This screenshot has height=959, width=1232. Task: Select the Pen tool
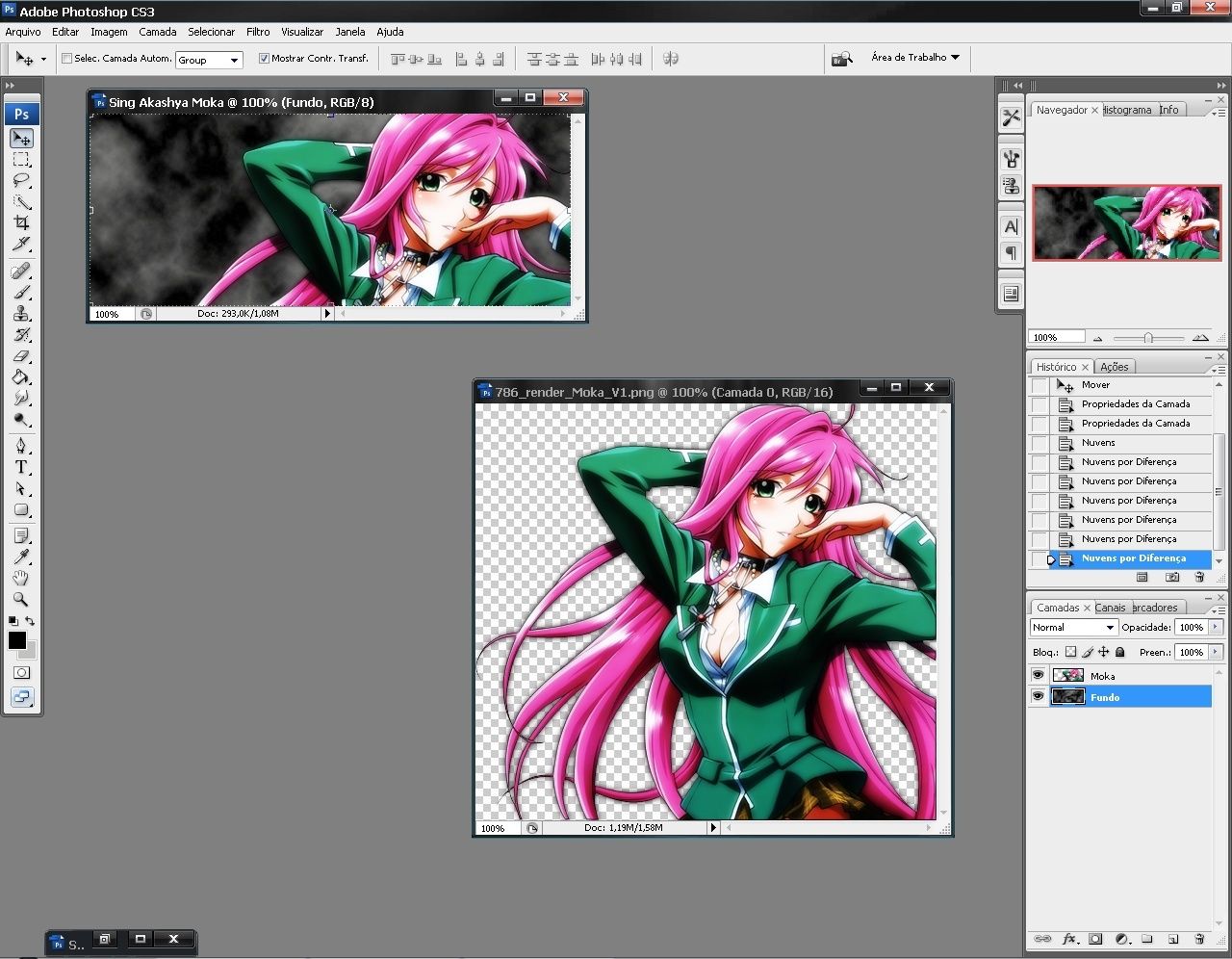[21, 446]
